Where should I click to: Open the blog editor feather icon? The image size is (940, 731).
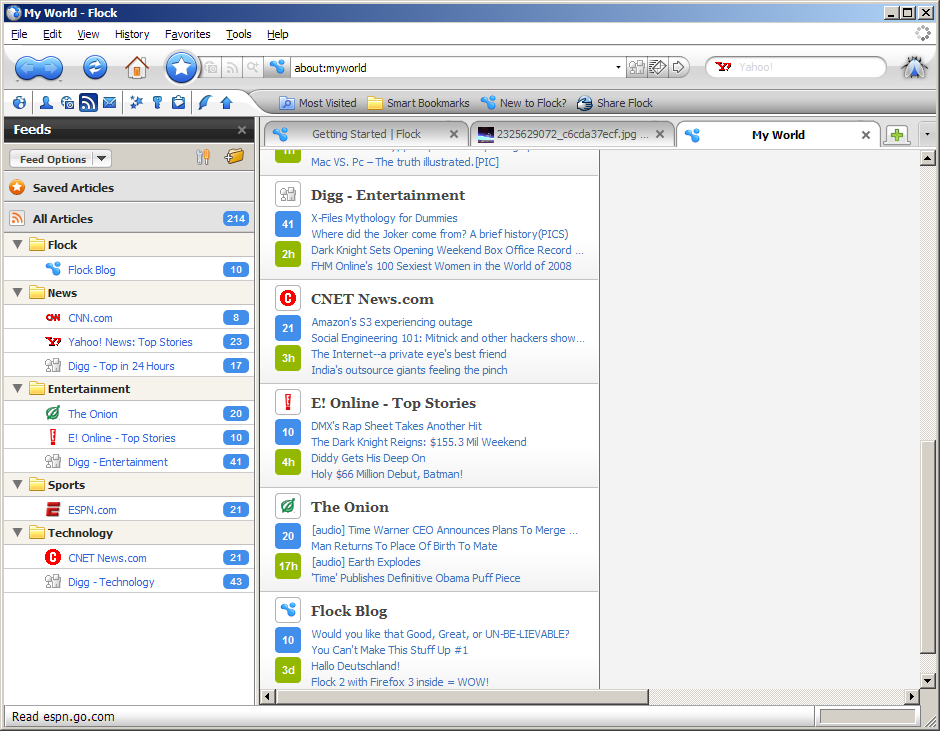click(204, 103)
